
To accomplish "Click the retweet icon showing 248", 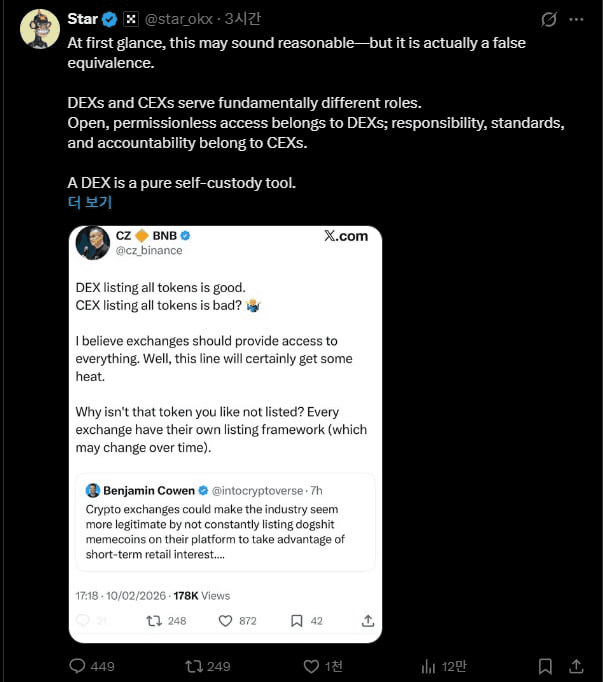I will point(154,621).
